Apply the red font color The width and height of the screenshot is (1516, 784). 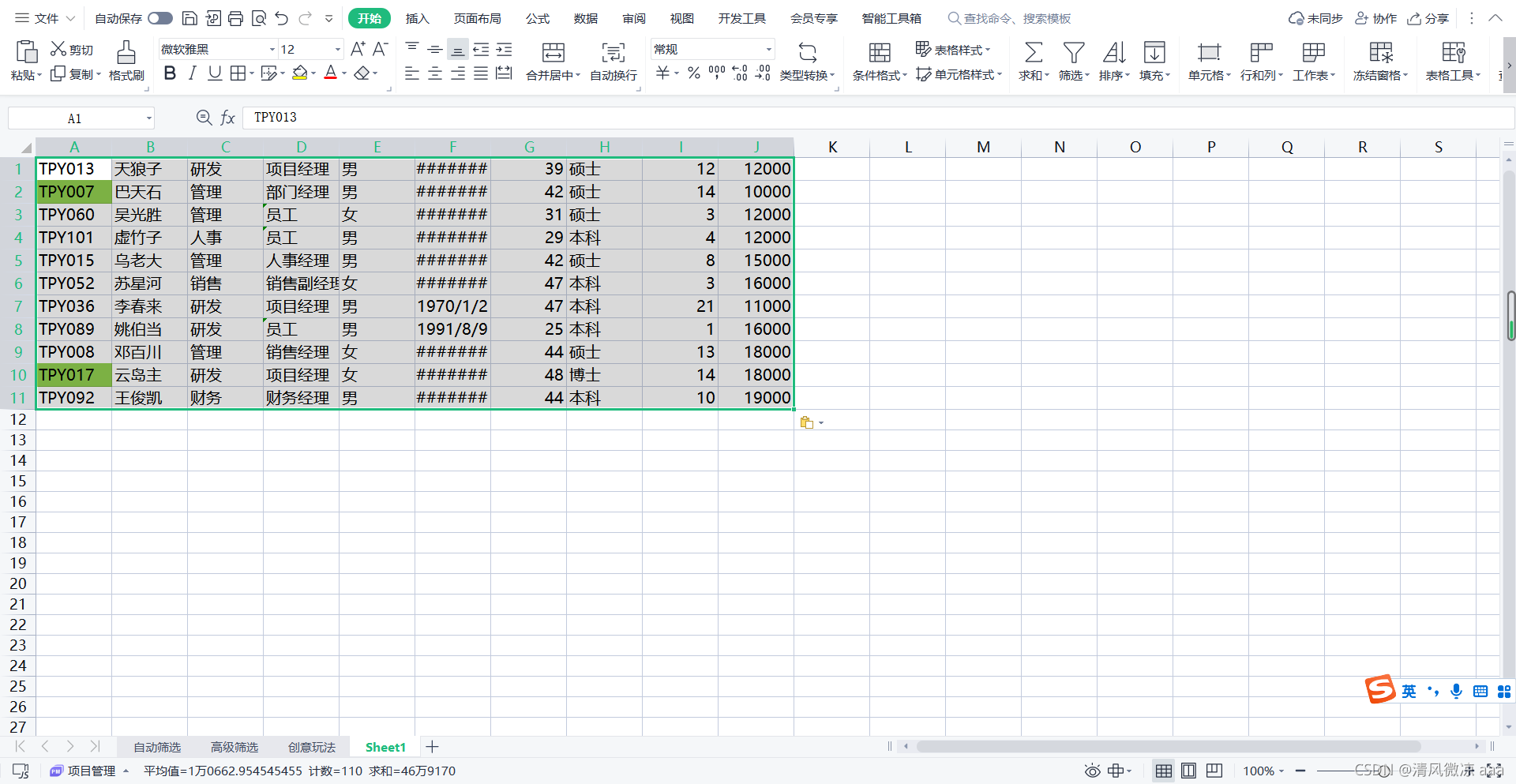(x=331, y=73)
